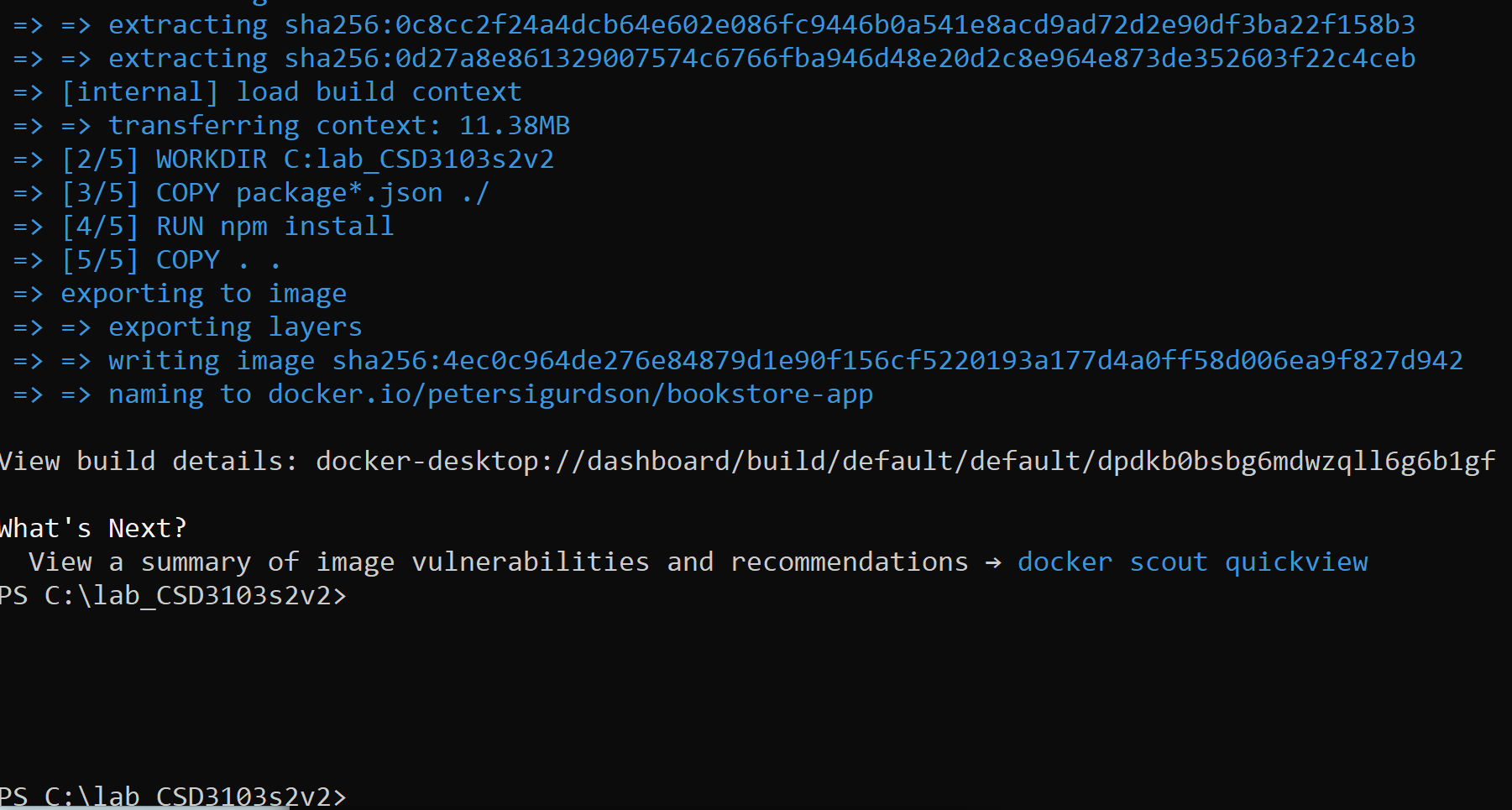Place cursor at the PS C:\lab_CSD3103s2v2> prompt after What's Next
1512x810 pixels.
pyautogui.click(x=173, y=595)
